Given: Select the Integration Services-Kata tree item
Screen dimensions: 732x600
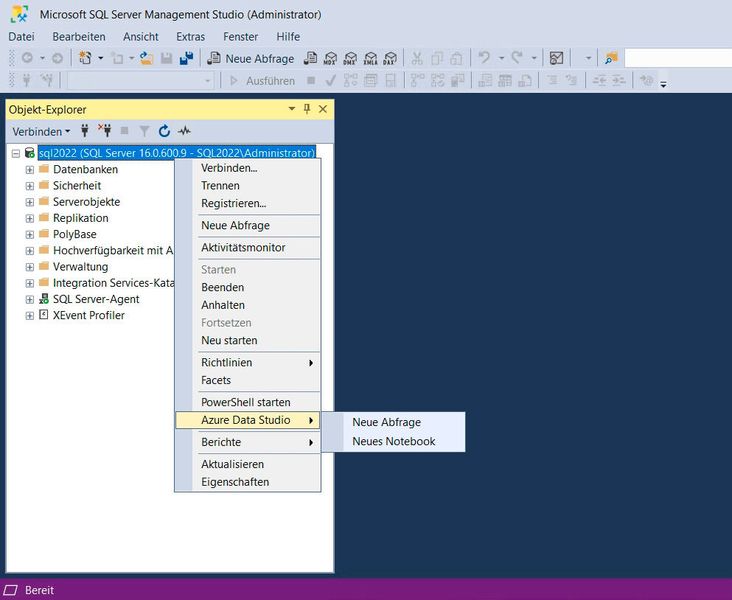Looking at the screenshot, I should (x=113, y=283).
